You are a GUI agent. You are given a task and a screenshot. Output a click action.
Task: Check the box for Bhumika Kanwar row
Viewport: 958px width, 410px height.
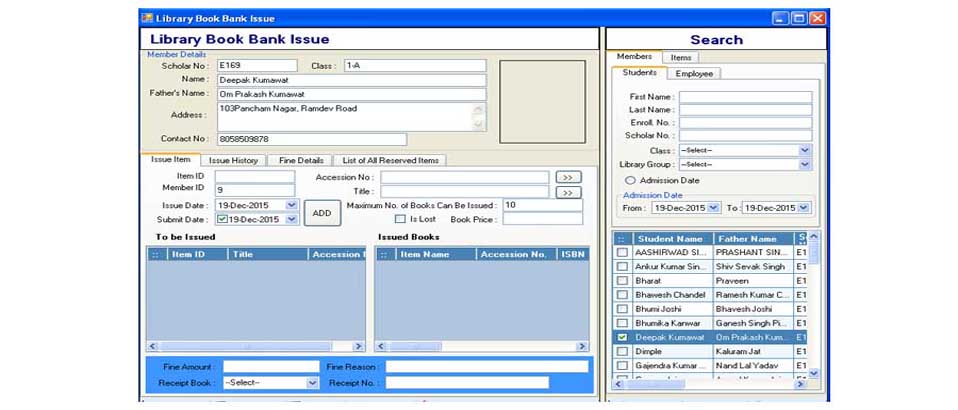click(x=621, y=323)
